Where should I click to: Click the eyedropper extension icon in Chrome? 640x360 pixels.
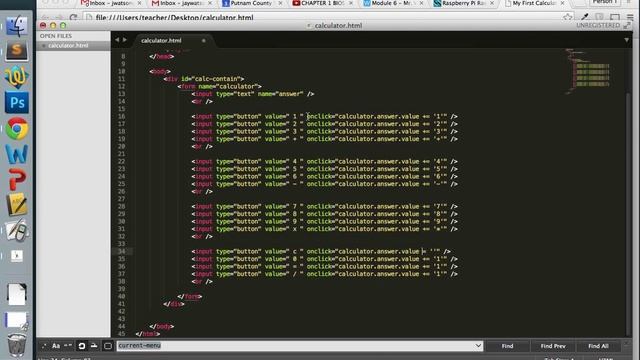click(584, 17)
